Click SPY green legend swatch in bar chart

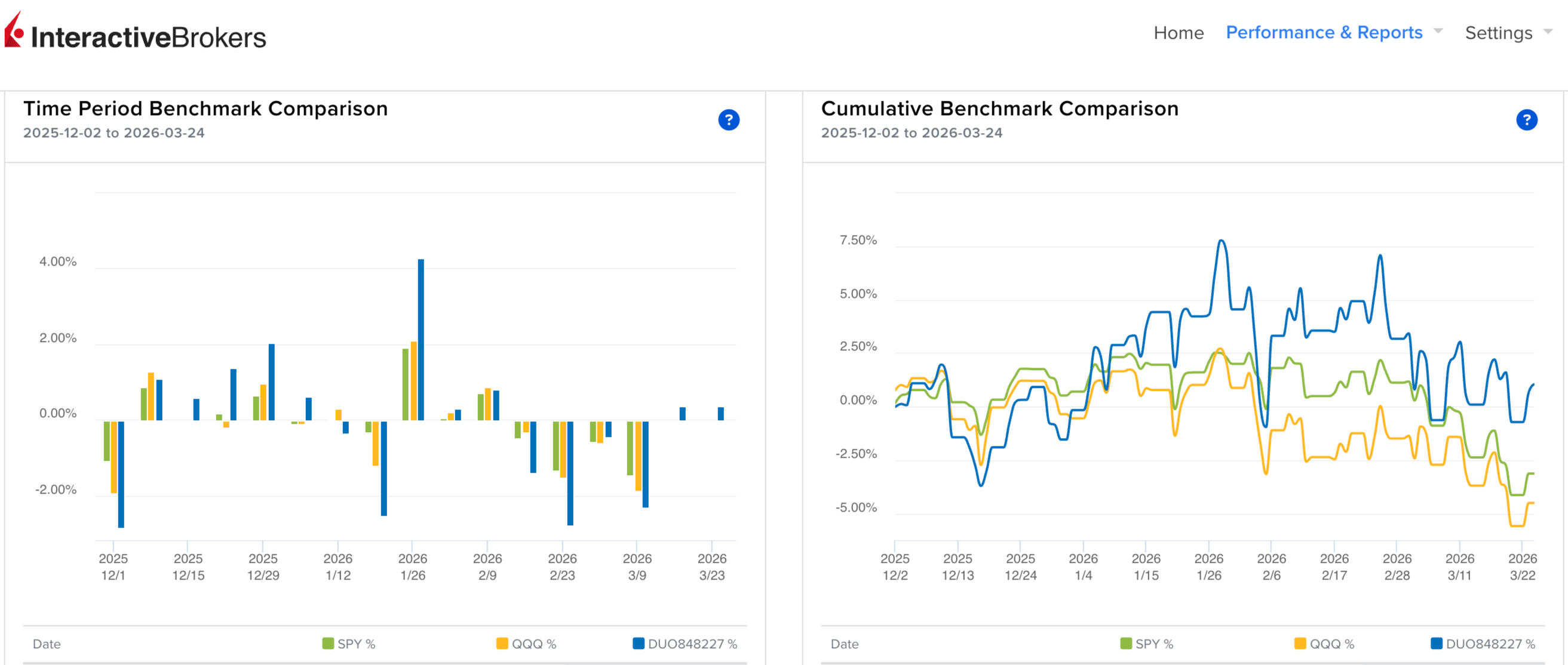[x=327, y=643]
